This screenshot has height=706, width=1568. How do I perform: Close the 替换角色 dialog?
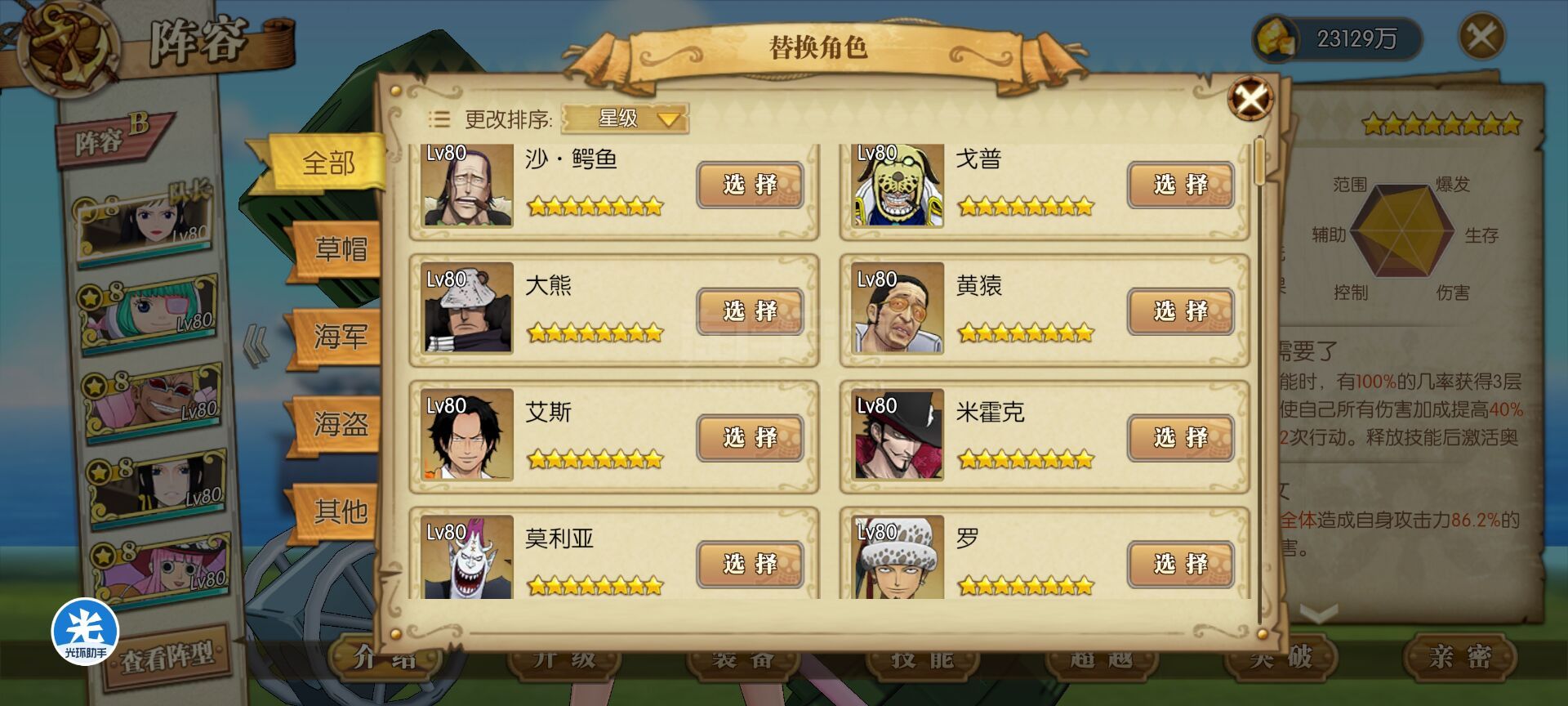(1250, 99)
